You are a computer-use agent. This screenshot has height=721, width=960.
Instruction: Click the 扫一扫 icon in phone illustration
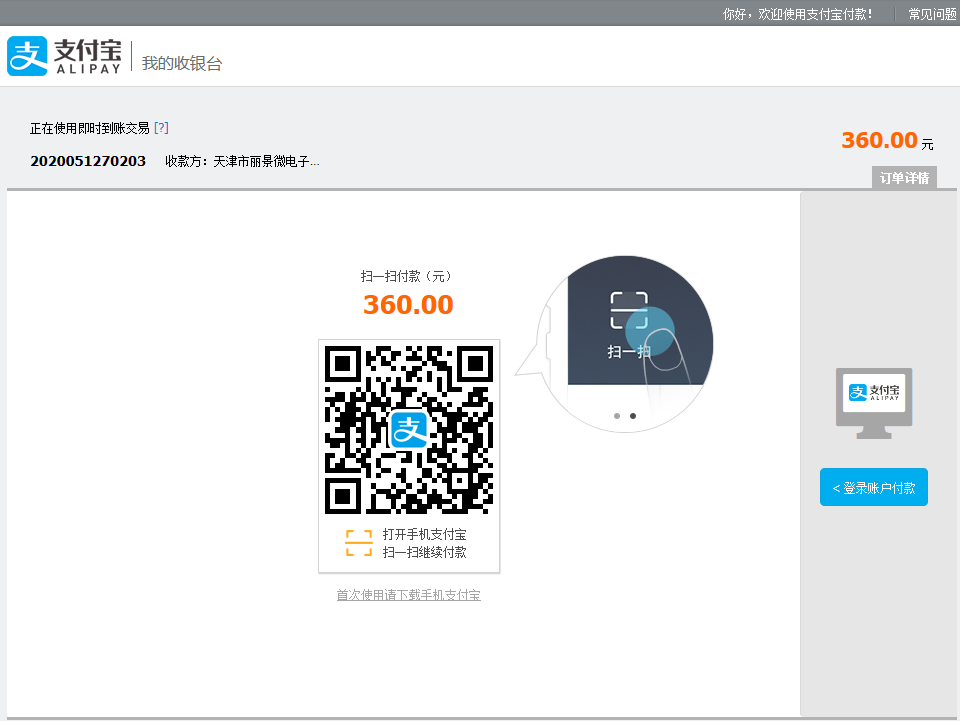[x=629, y=310]
